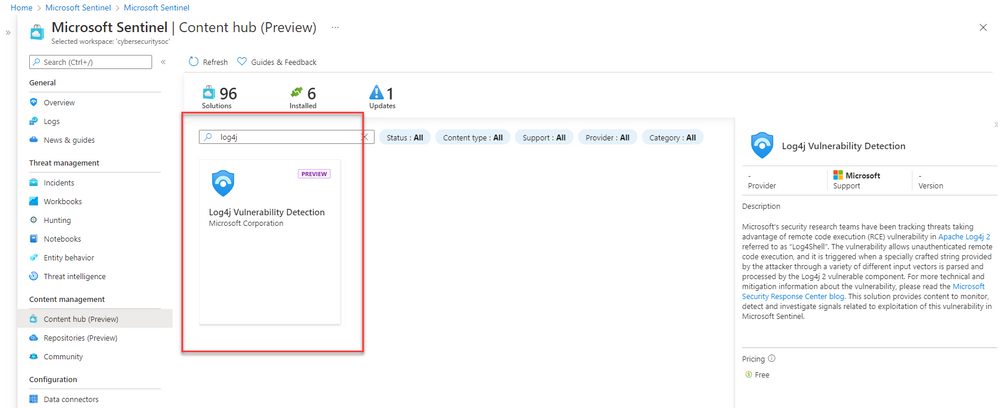Click the Content hub bag icon in sidebar

pyautogui.click(x=34, y=319)
